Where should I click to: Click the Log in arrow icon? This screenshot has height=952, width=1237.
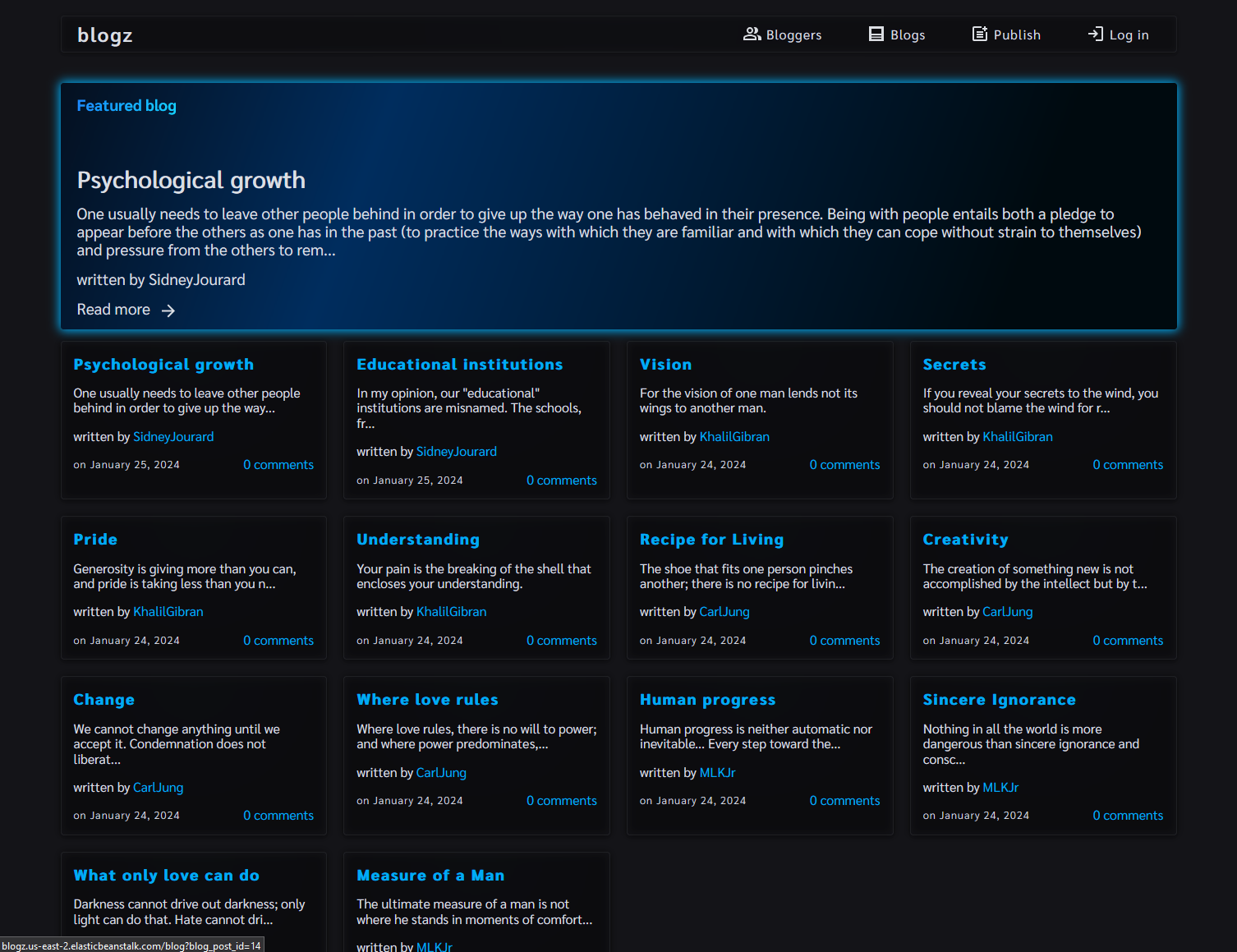[x=1096, y=34]
